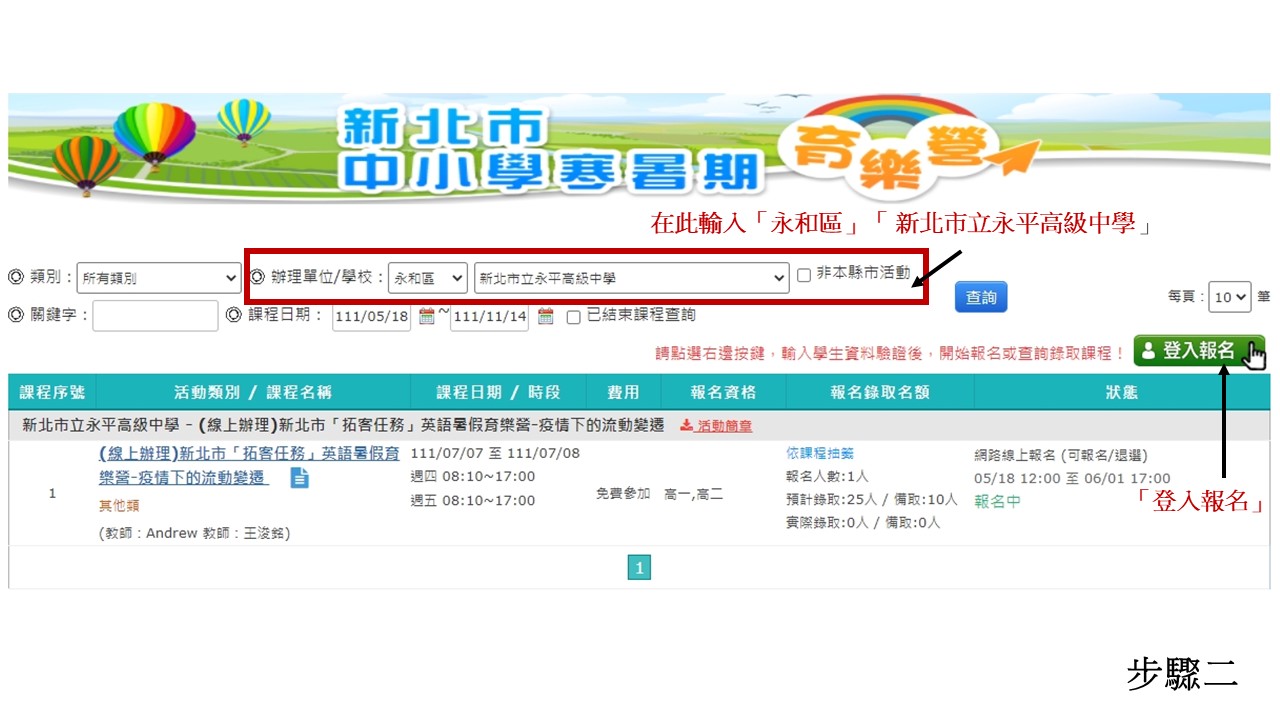Click the start date field 111/05/18
Viewport: 1280px width, 720px height.
pos(371,317)
